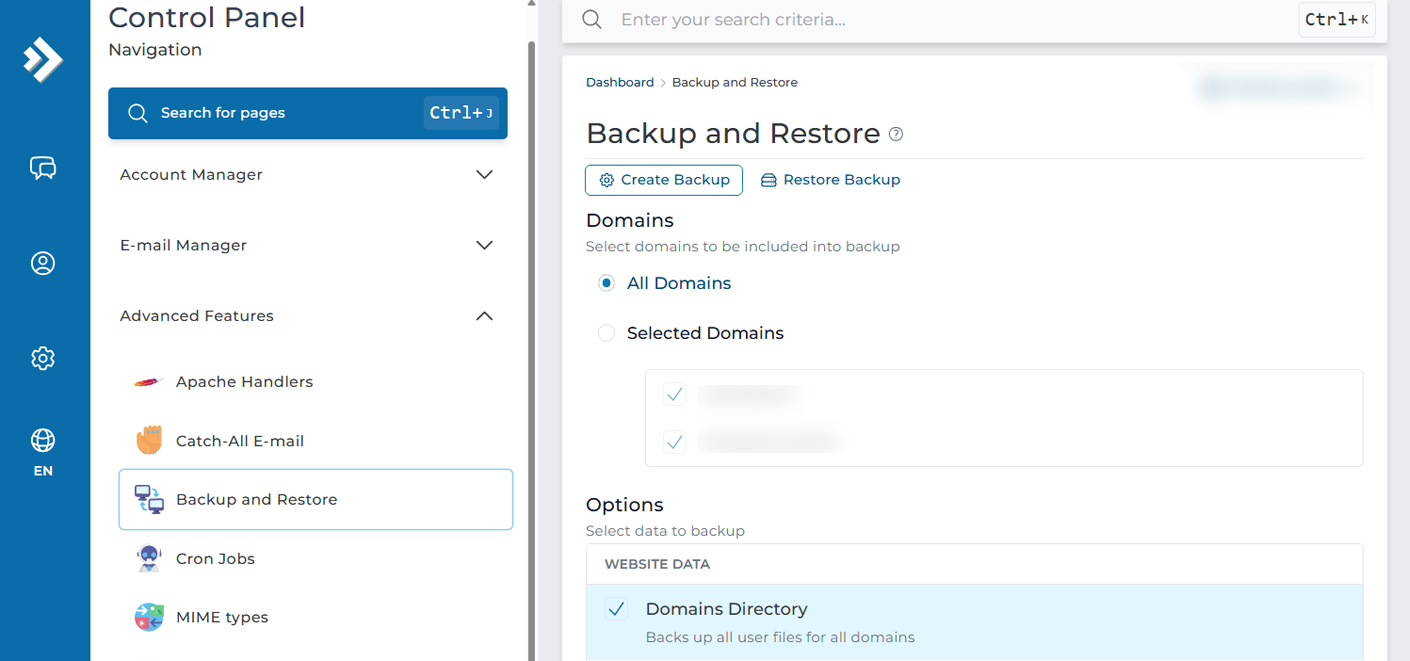The image size is (1410, 661).
Task: Click the globe language icon
Action: (43, 440)
